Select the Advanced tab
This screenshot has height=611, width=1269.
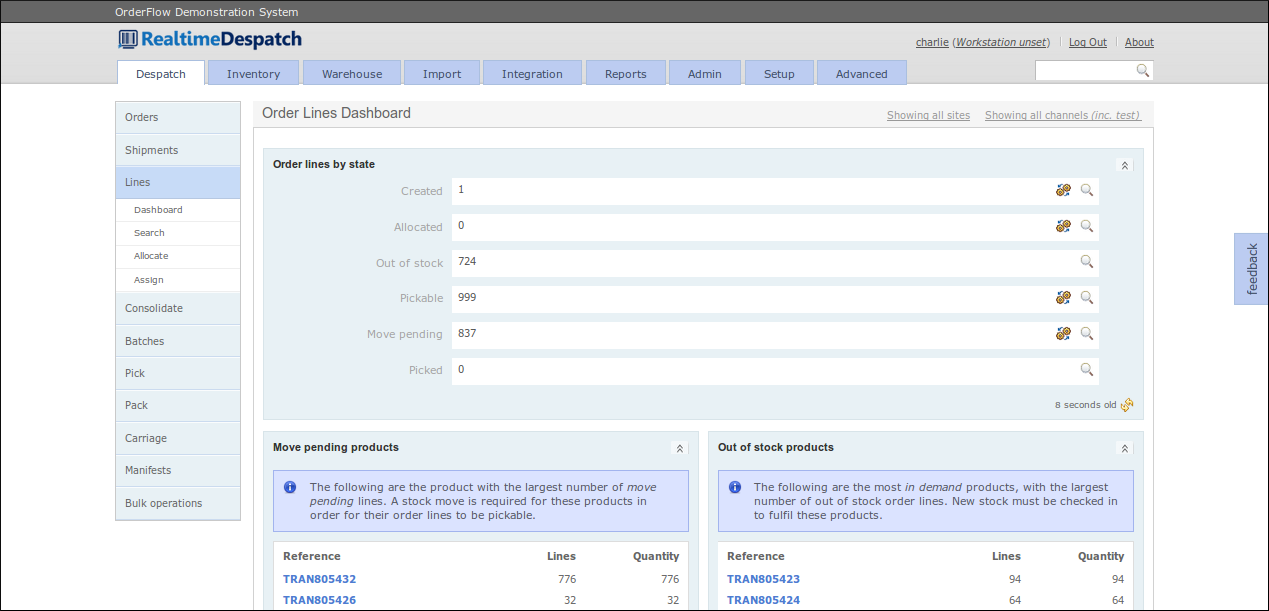(862, 73)
